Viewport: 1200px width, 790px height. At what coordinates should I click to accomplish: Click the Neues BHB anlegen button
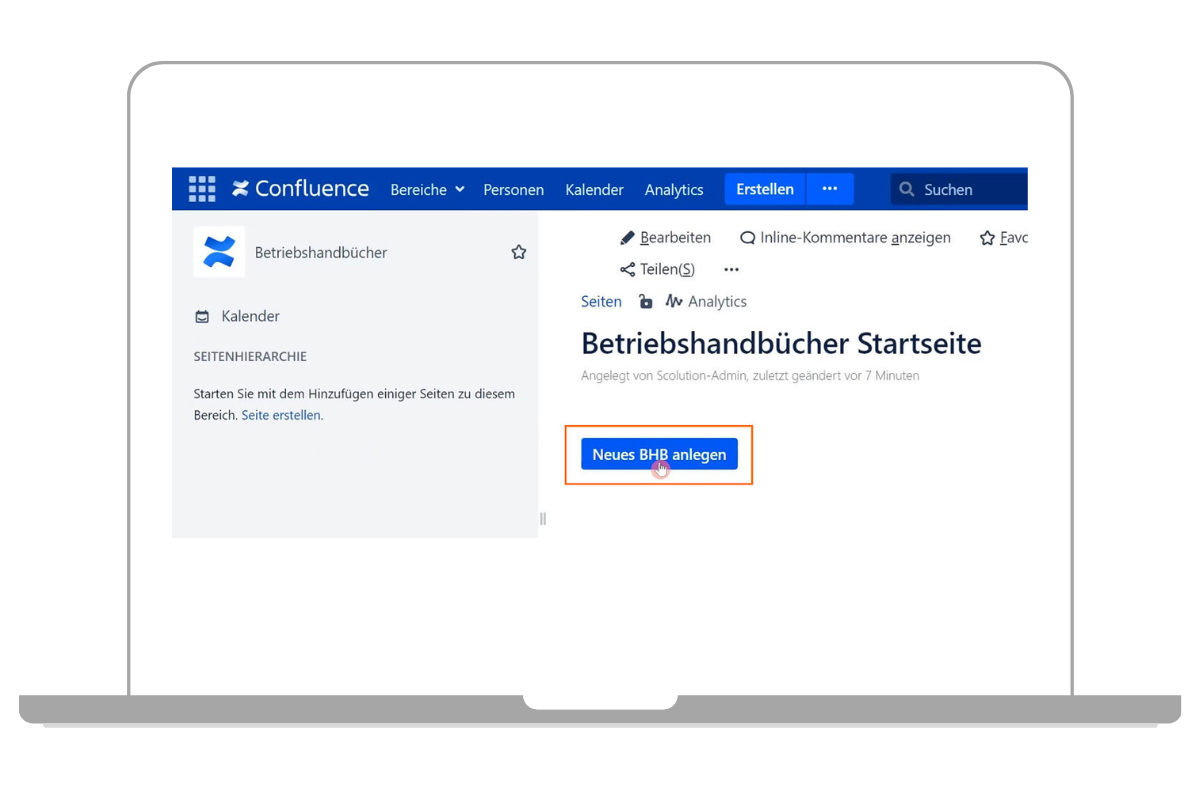659,454
